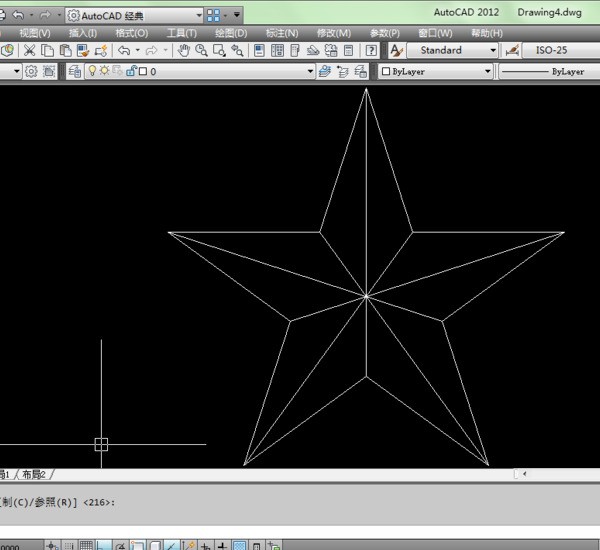This screenshot has width=600, height=550.
Task: Open the 修改(M) menu
Action: pyautogui.click(x=333, y=33)
